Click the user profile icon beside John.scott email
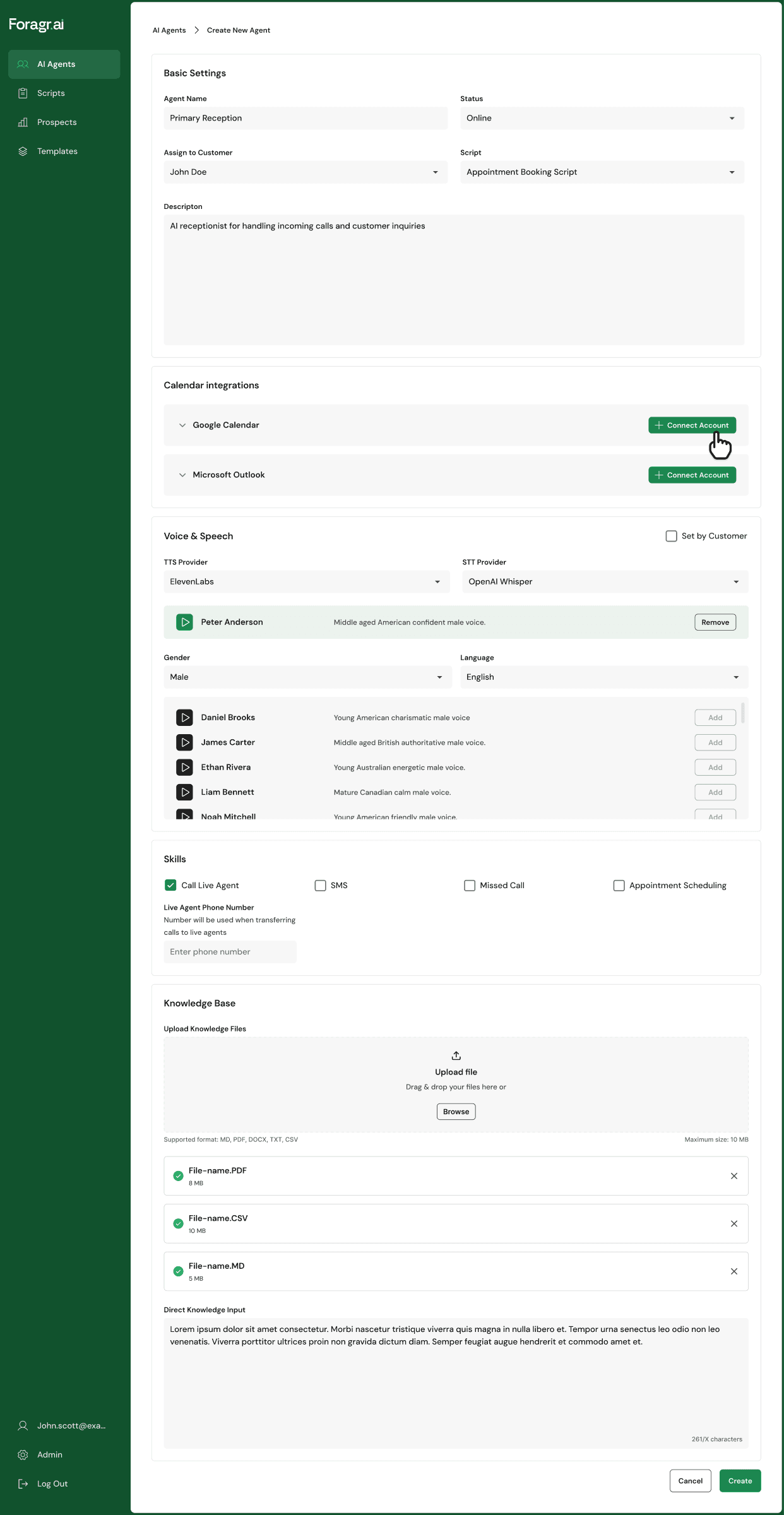 (x=23, y=1425)
